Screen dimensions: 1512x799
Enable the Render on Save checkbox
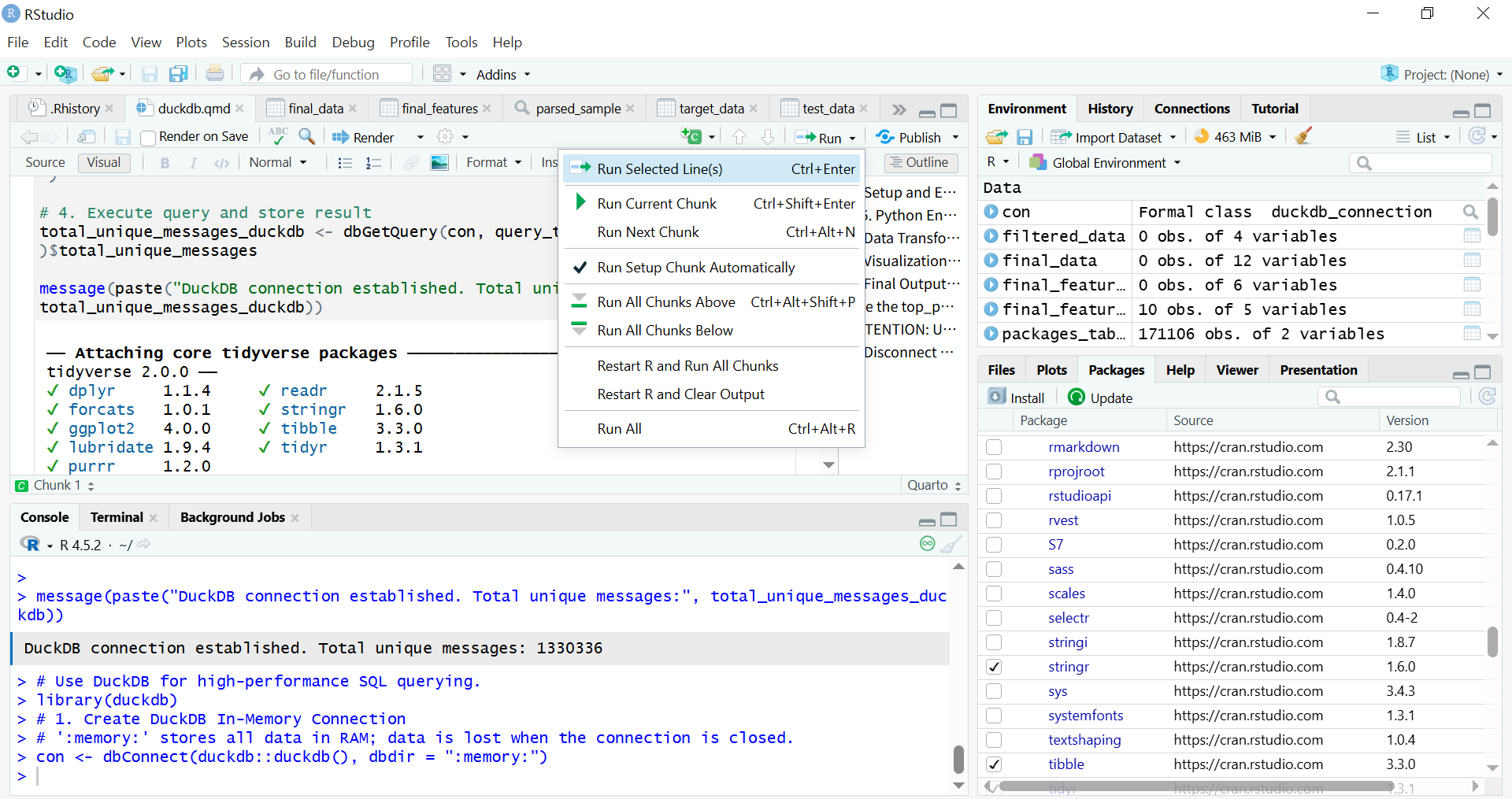click(147, 138)
